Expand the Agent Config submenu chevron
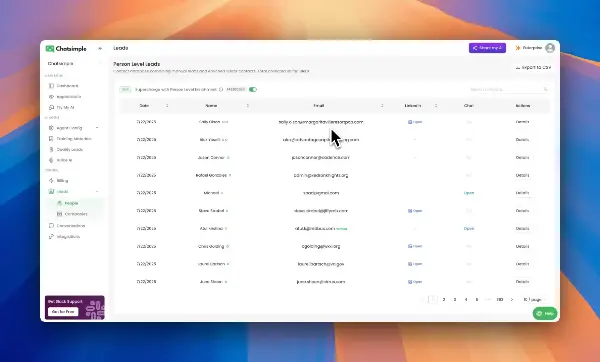The height and width of the screenshot is (362, 600). (97, 128)
